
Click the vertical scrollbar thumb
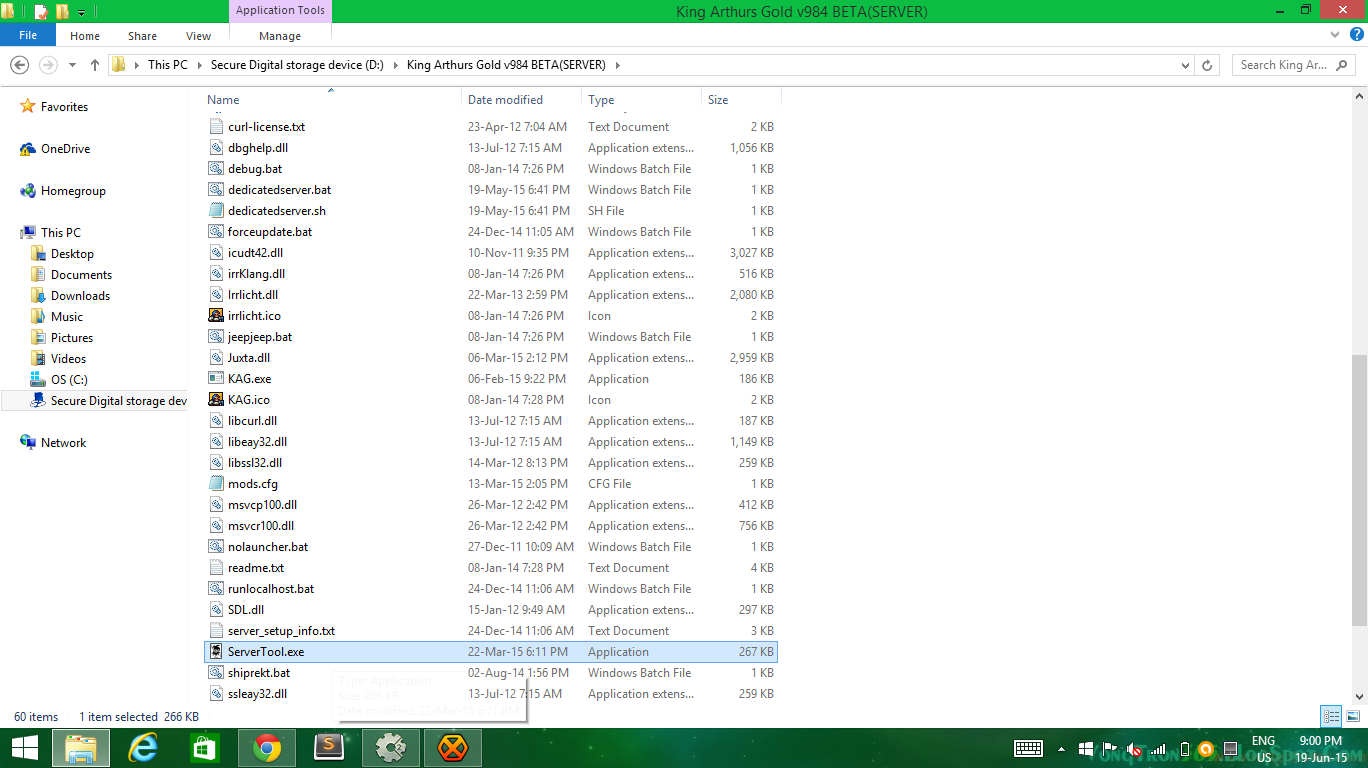click(x=1359, y=490)
